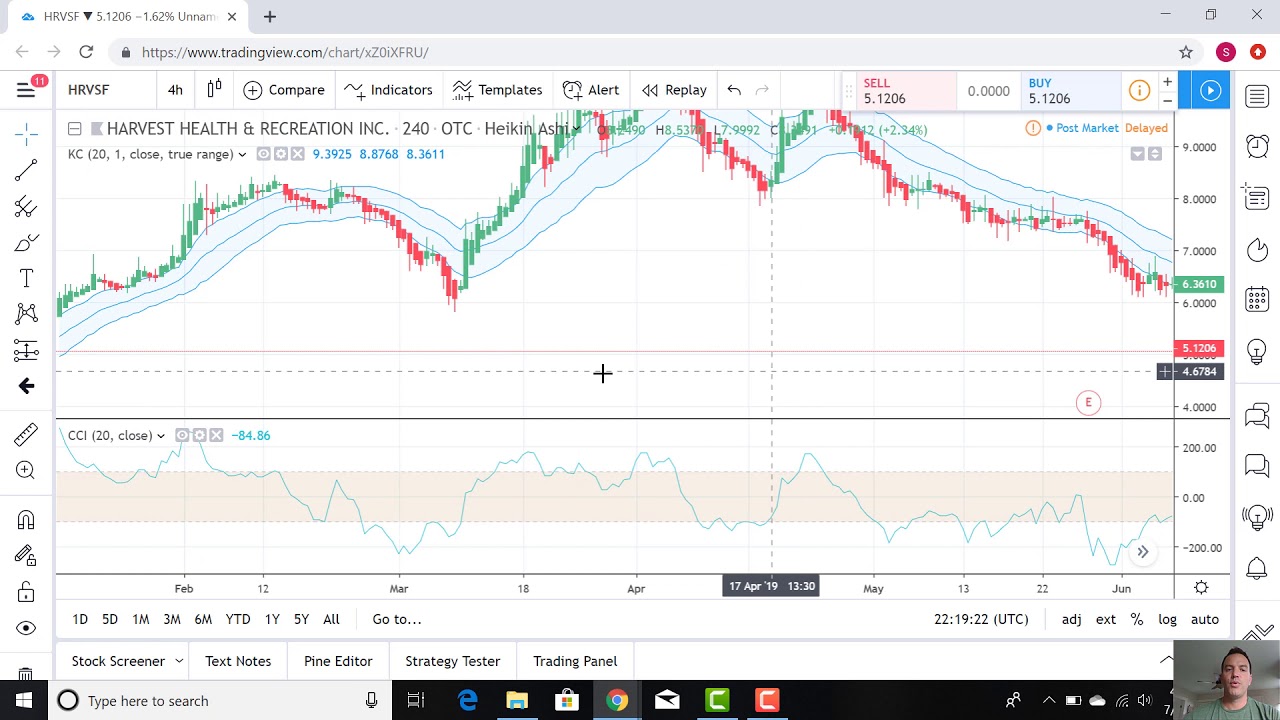Screen dimensions: 1280x720
Task: Activate the zoom in tool
Action: click(x=26, y=470)
